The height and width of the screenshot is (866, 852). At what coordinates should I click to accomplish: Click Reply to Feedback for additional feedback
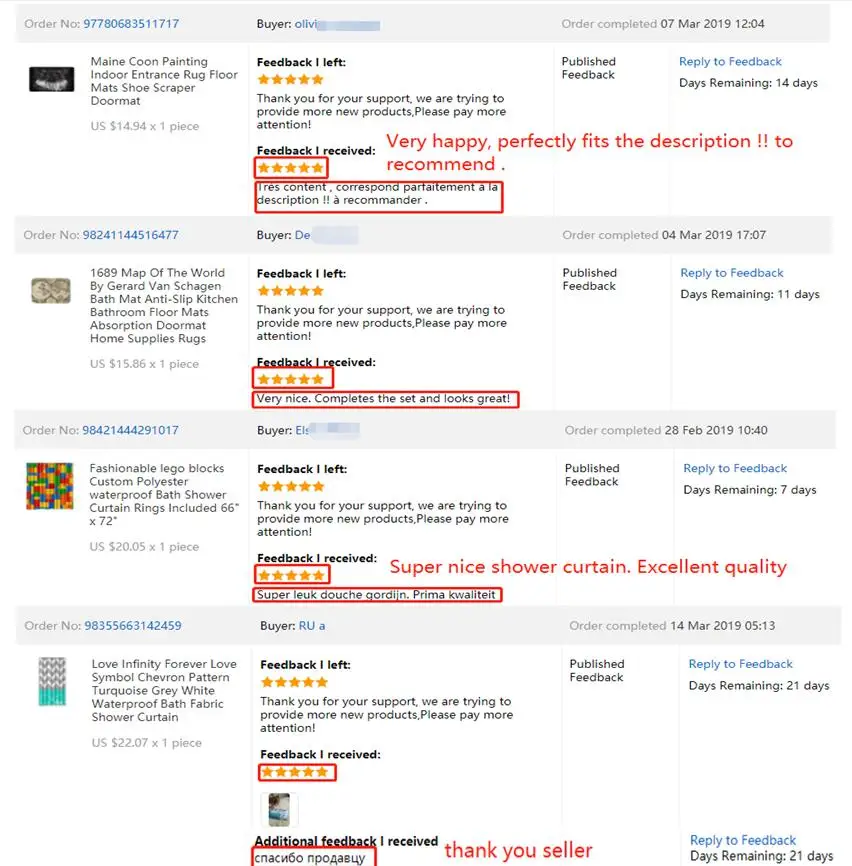coord(743,840)
